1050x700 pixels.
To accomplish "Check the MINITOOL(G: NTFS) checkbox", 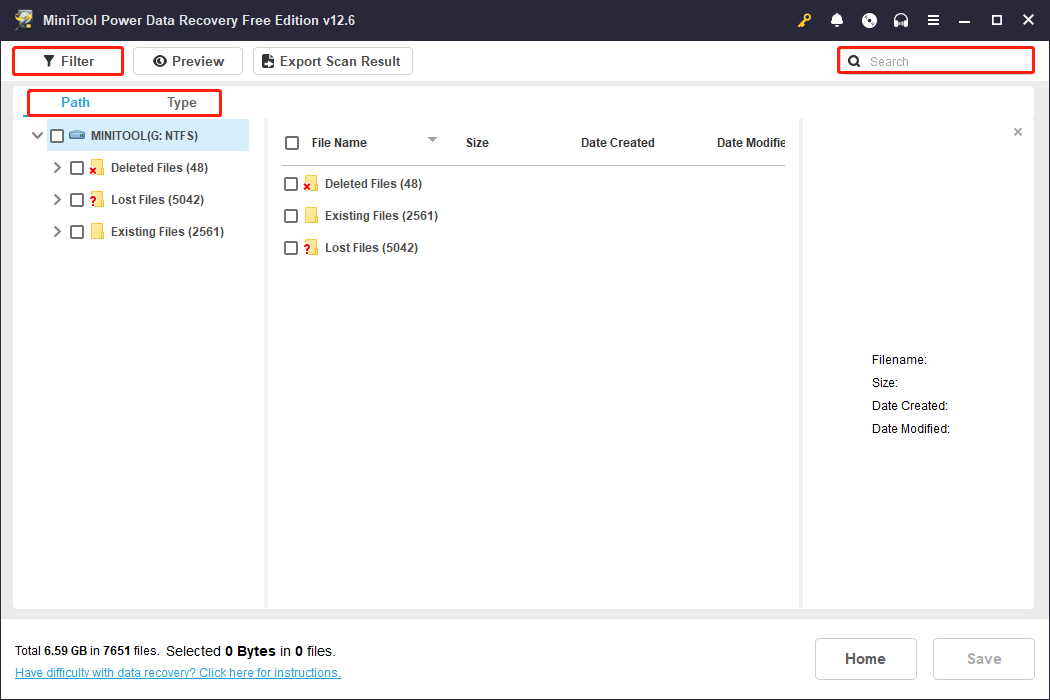I will coord(57,135).
